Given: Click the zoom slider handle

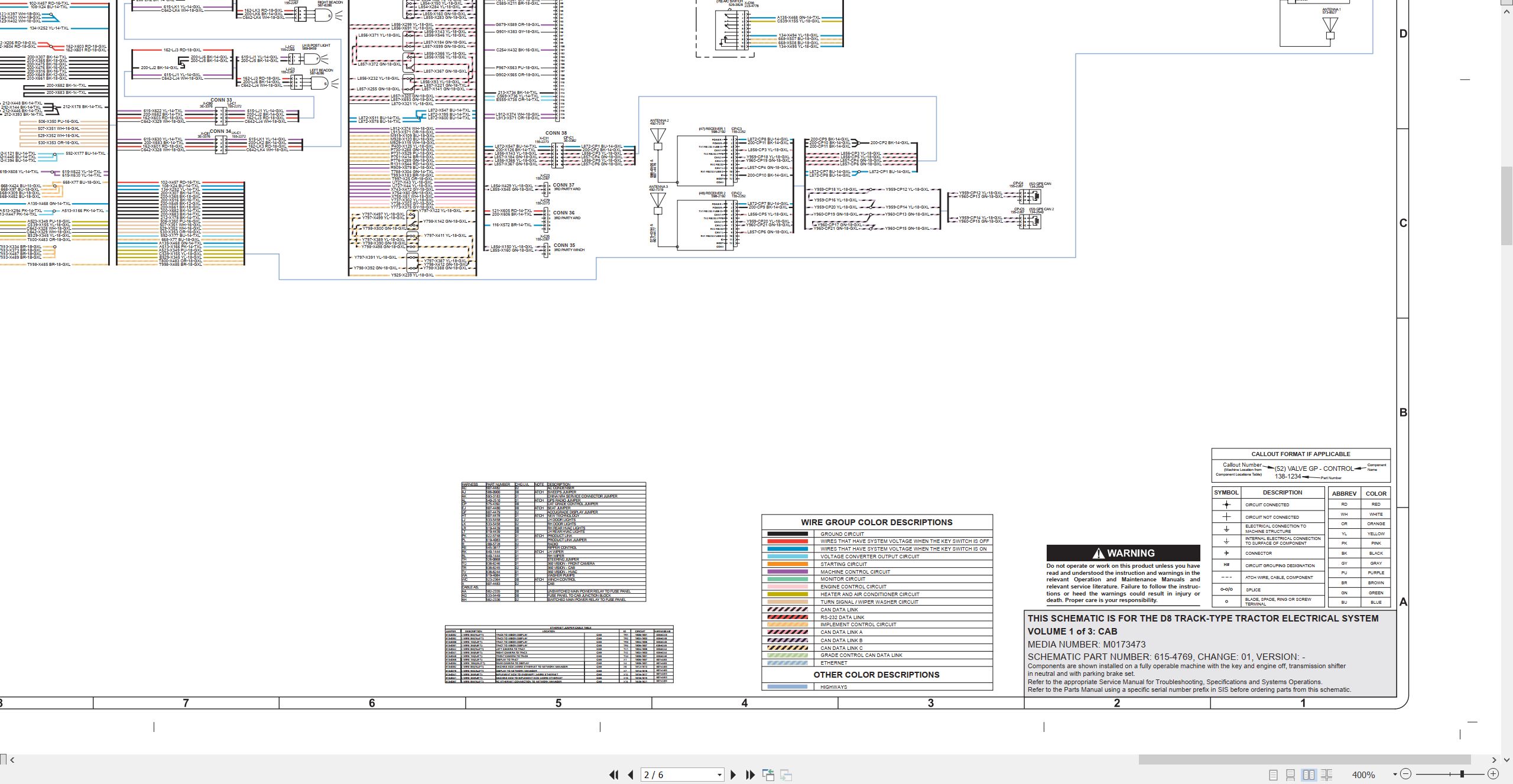Looking at the screenshot, I should click(x=1462, y=774).
